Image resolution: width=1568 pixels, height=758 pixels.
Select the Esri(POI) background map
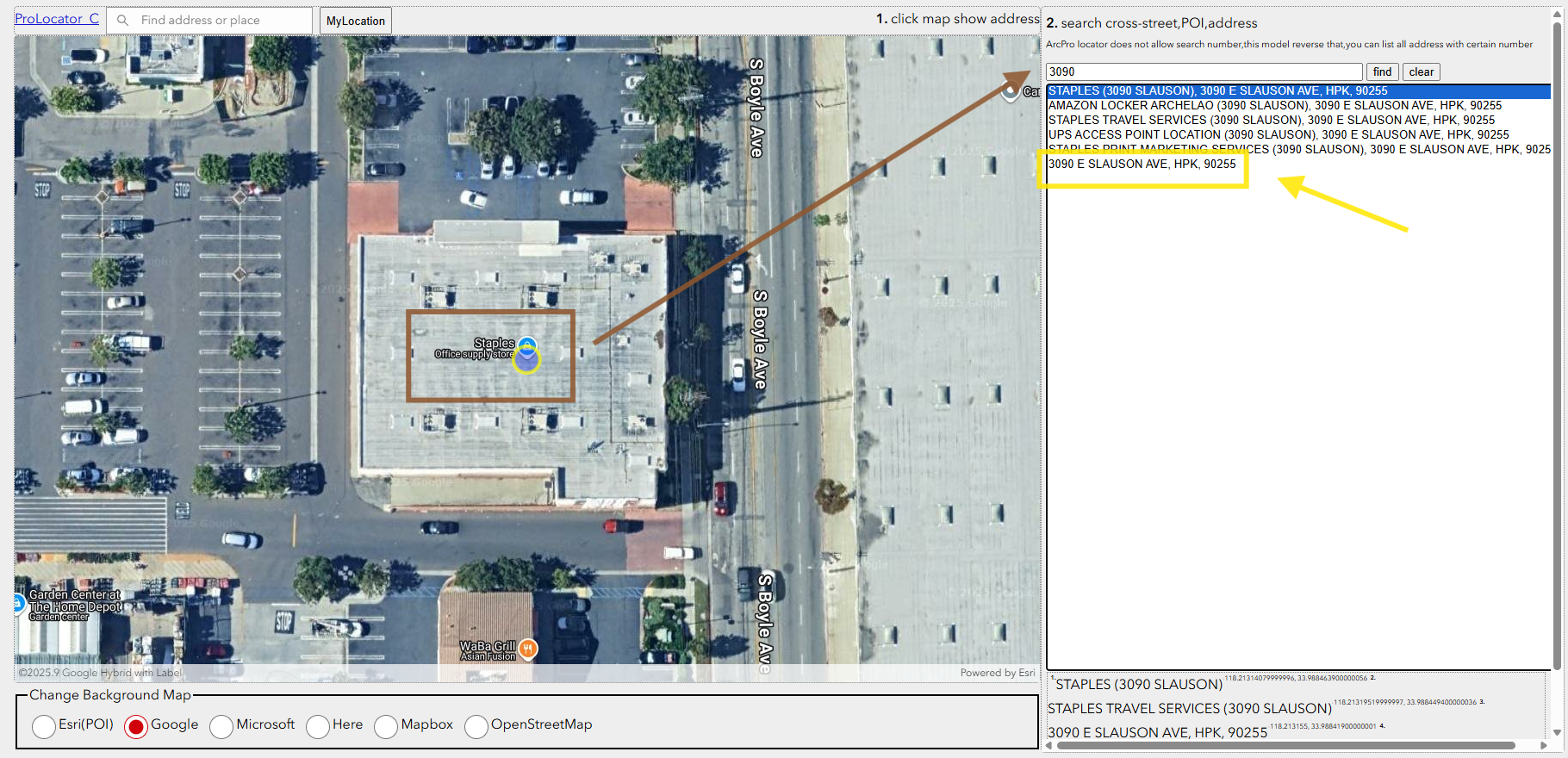(x=44, y=726)
